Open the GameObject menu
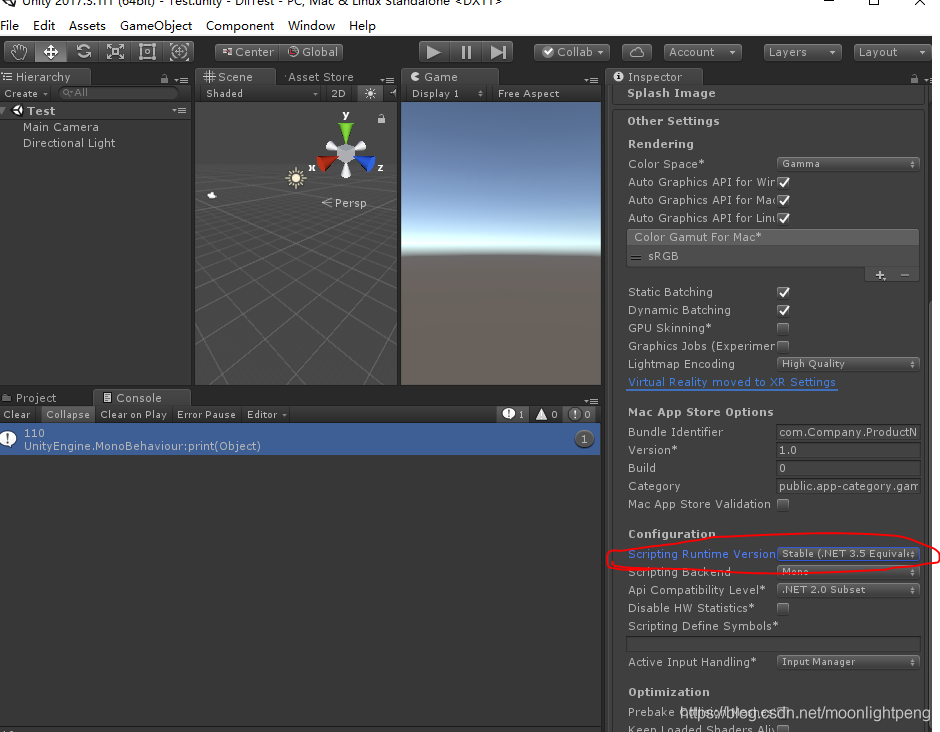 (156, 25)
